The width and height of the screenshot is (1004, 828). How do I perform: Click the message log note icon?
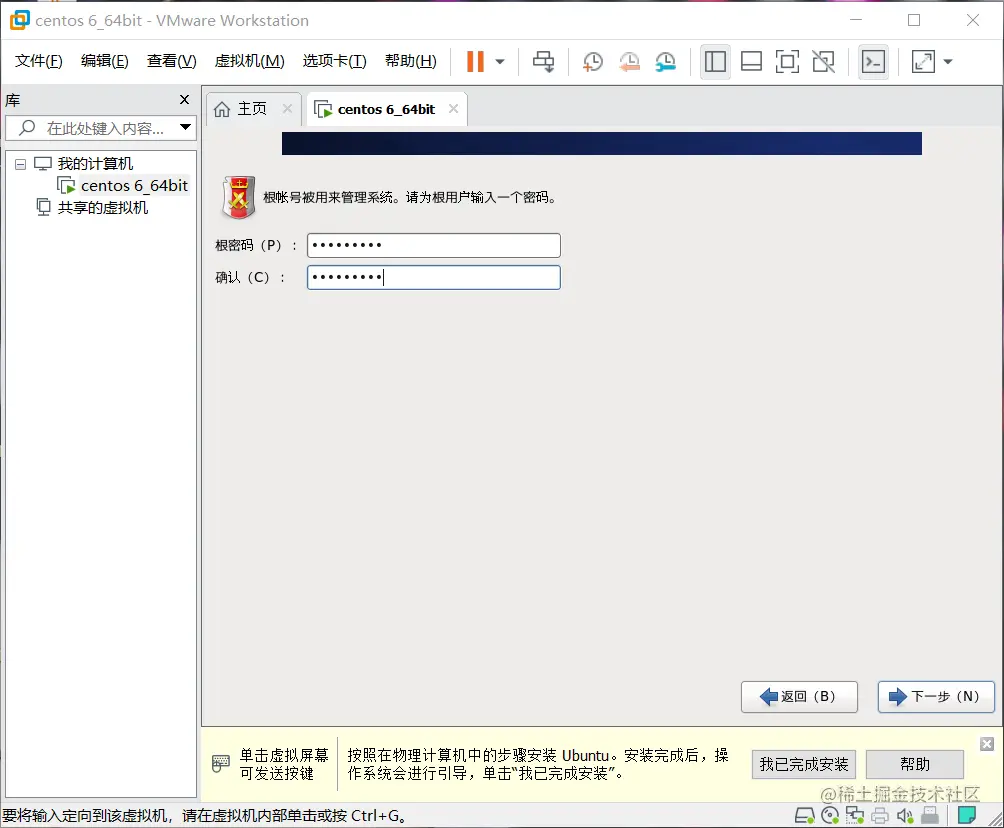point(966,815)
